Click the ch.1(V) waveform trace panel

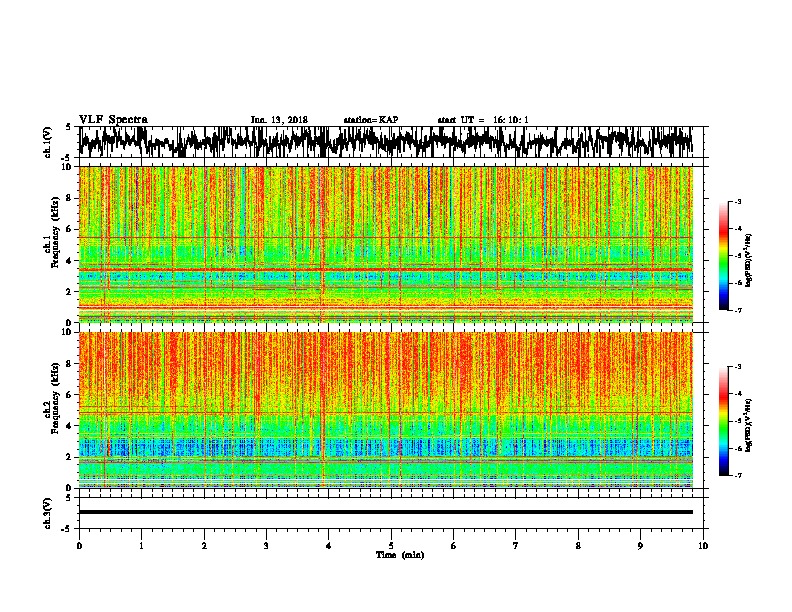(x=391, y=142)
